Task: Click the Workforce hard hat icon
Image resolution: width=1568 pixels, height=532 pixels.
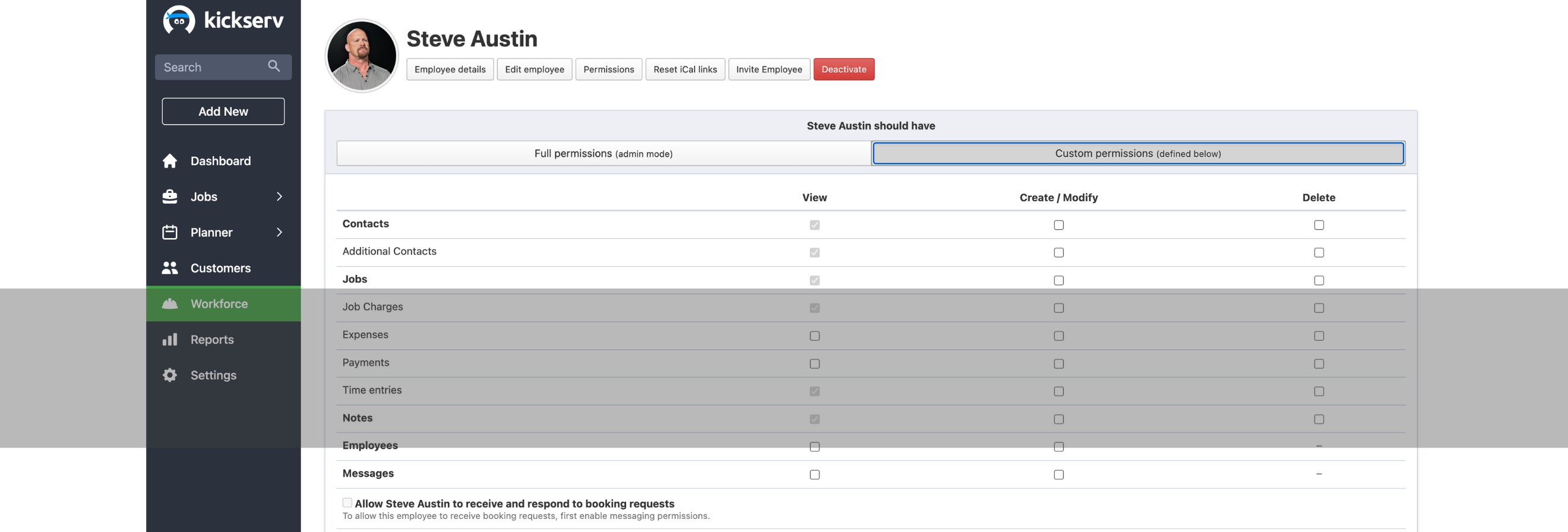Action: point(170,304)
